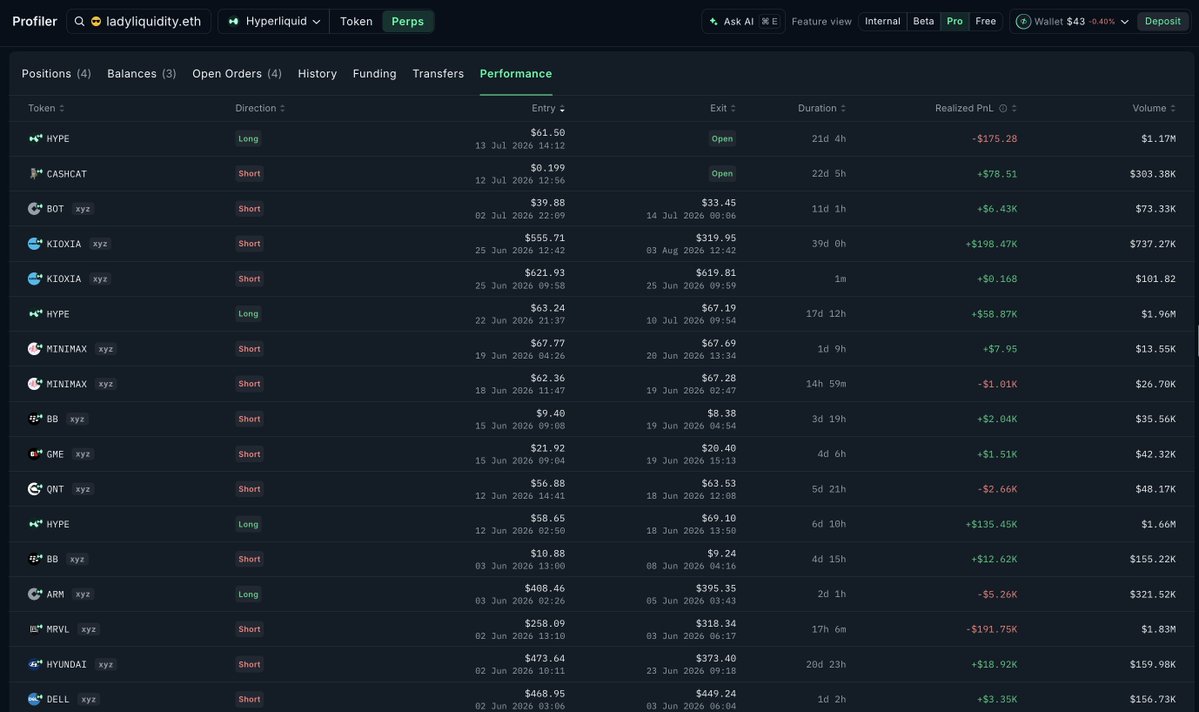Expand the wallet dropdown chevron

tap(1124, 21)
